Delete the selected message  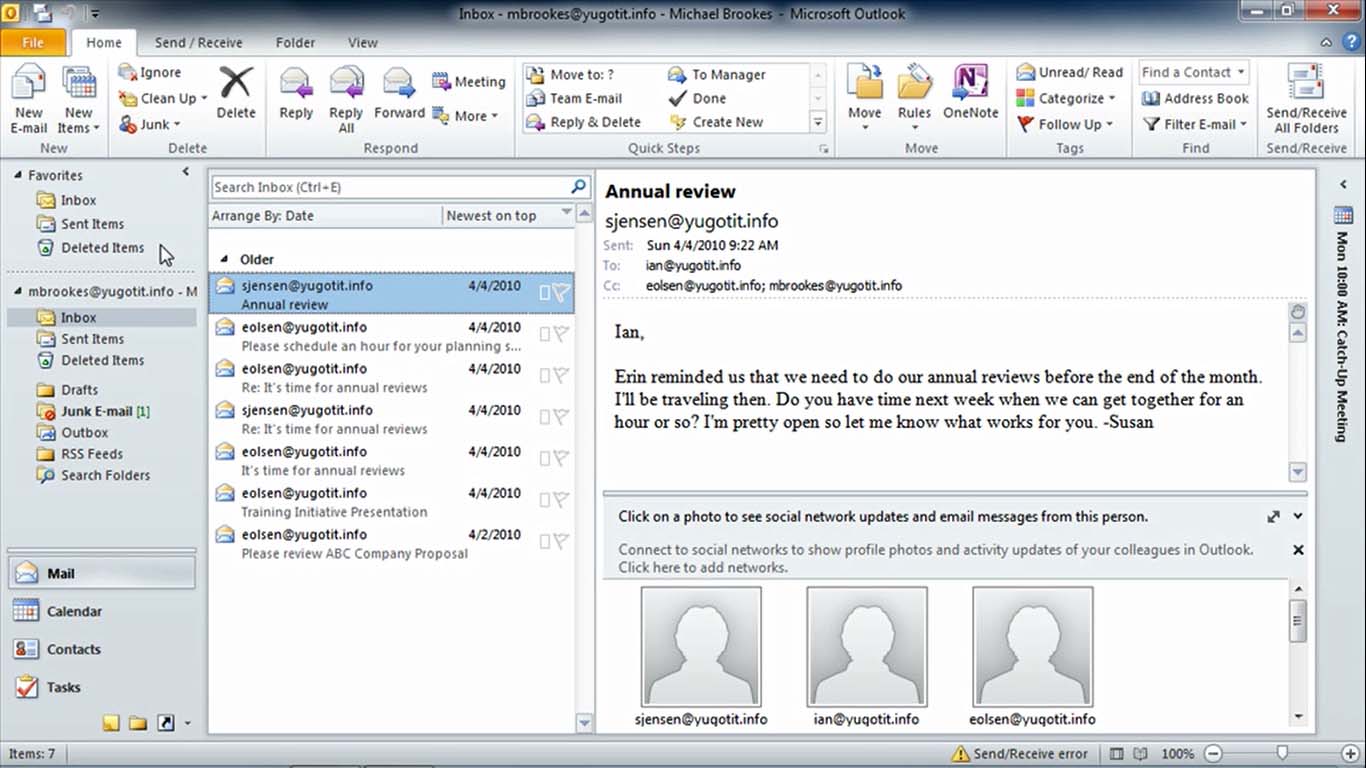coord(236,92)
